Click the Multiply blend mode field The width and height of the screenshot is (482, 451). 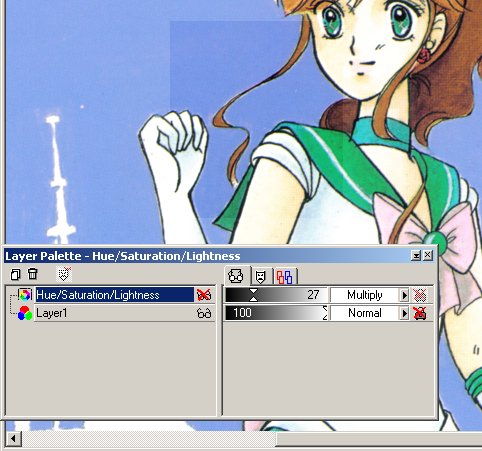click(x=365, y=295)
